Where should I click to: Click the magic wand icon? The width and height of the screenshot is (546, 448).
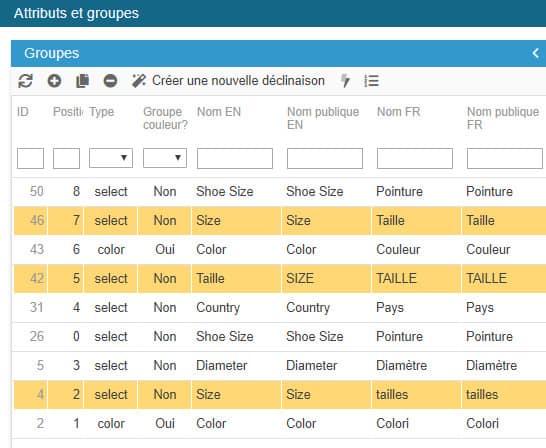pos(139,81)
